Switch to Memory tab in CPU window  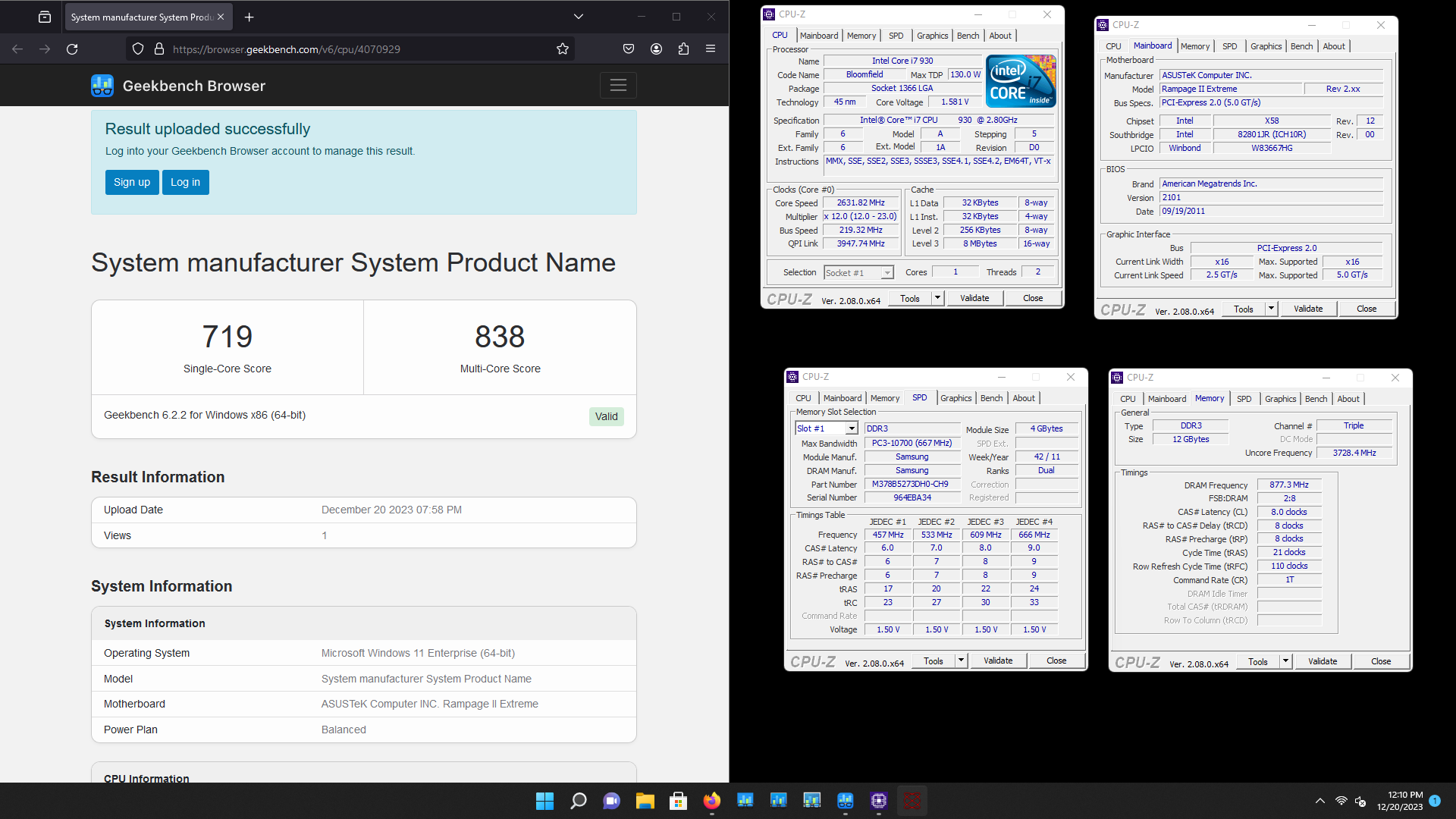point(861,36)
